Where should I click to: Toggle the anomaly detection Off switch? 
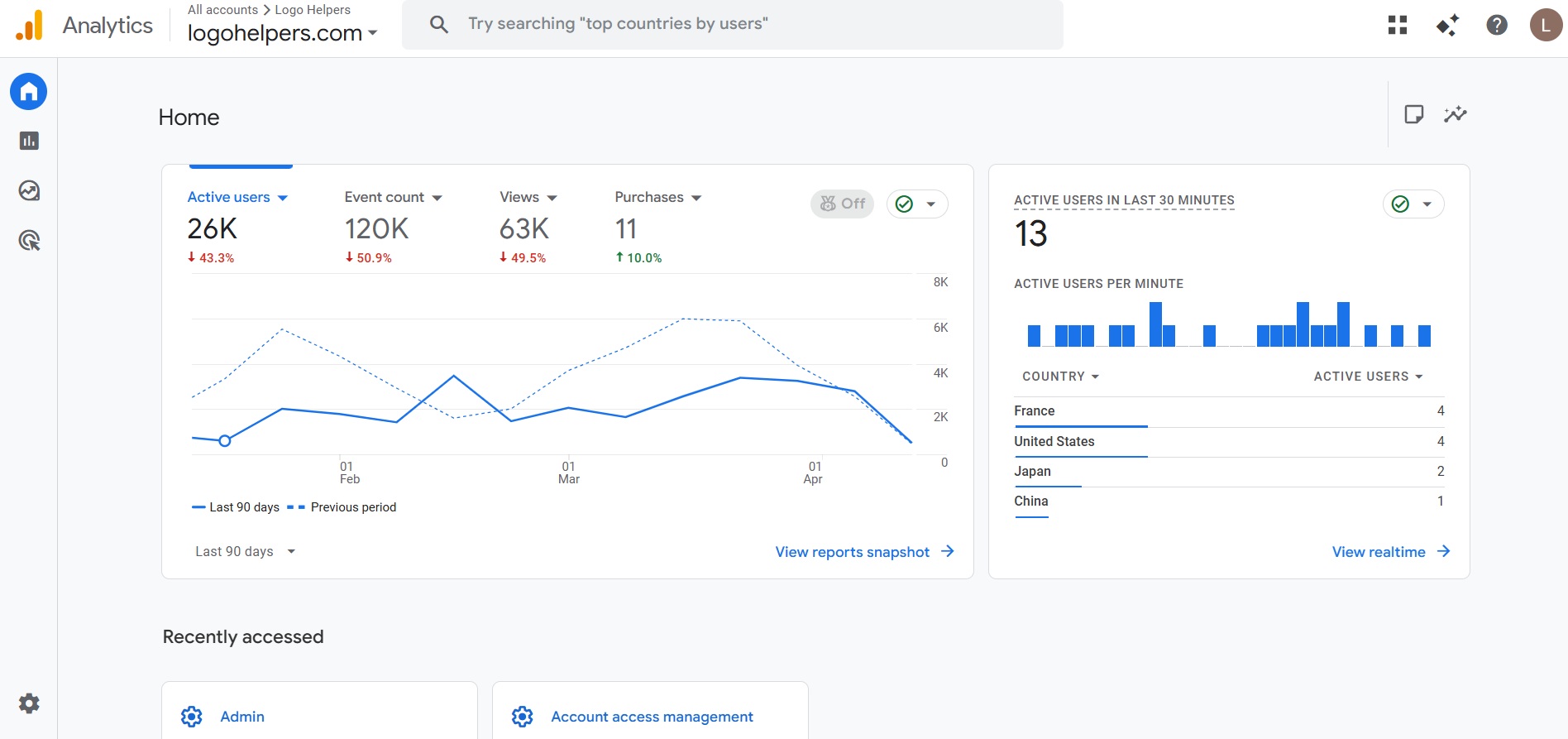842,204
